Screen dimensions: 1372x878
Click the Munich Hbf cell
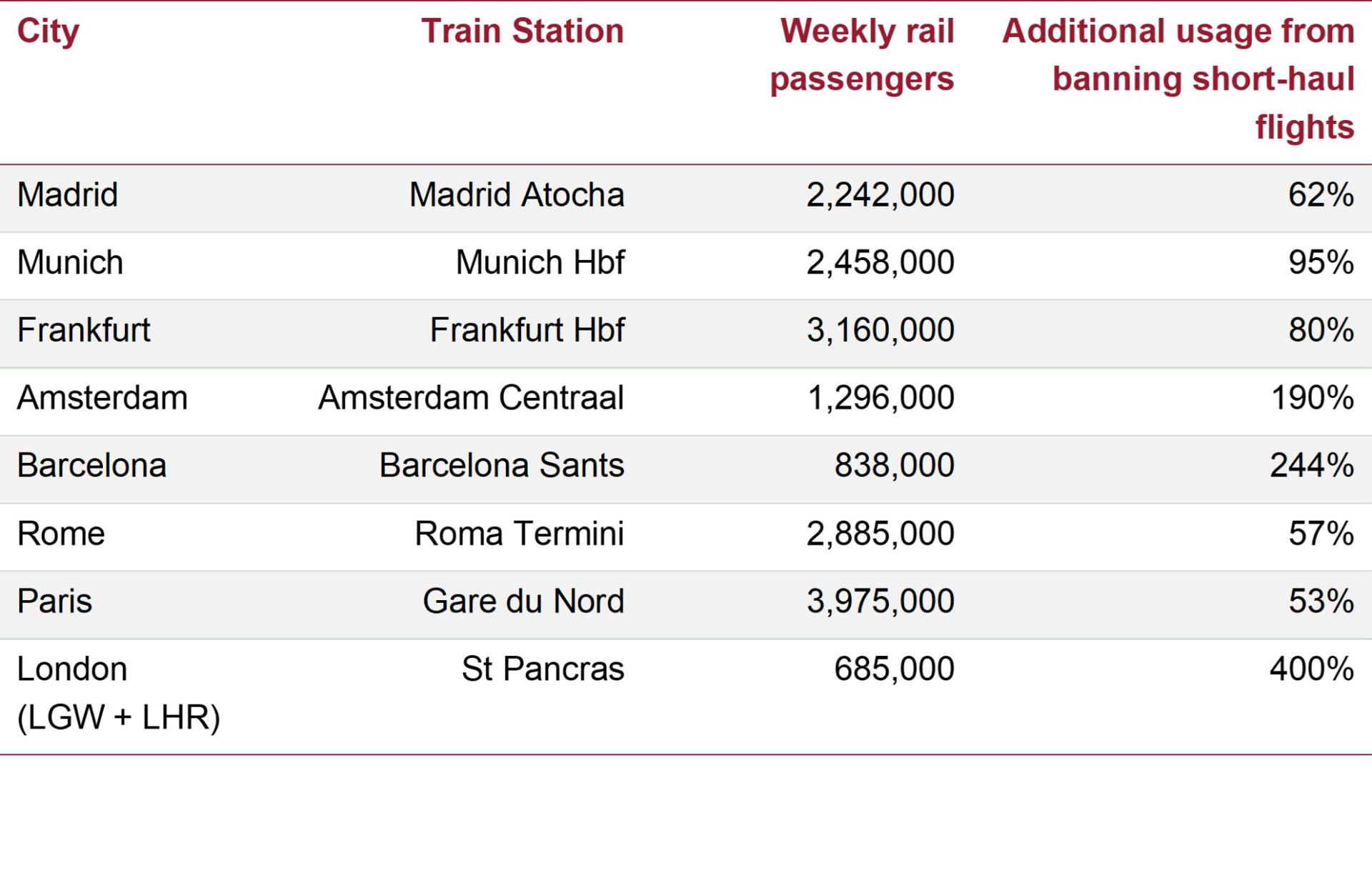point(540,262)
